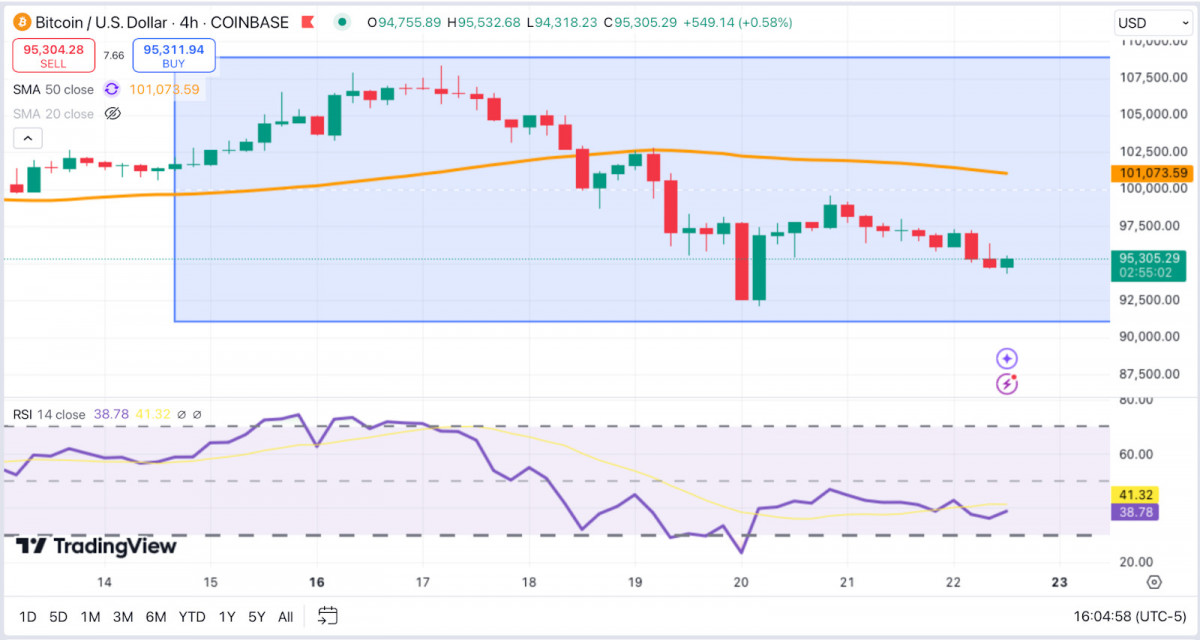1200x640 pixels.
Task: Open the go-to-date calendar icon
Action: pyautogui.click(x=328, y=616)
